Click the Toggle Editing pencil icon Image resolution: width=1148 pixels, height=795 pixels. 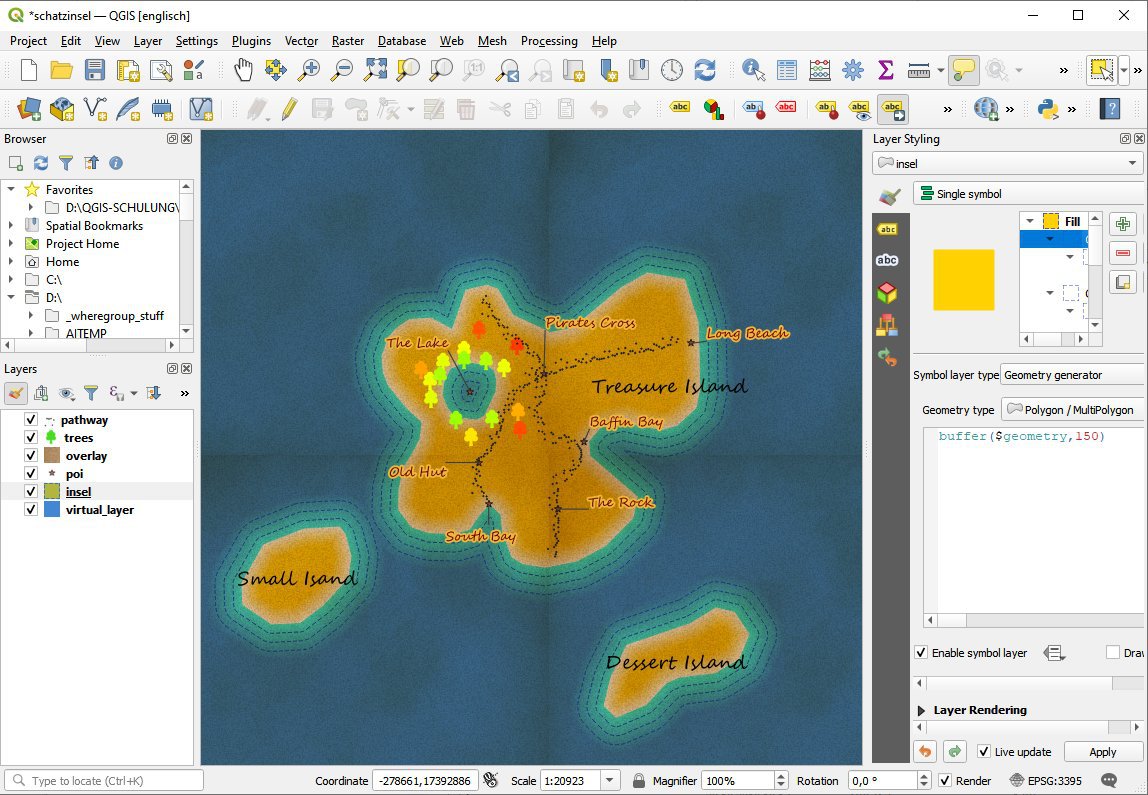289,108
